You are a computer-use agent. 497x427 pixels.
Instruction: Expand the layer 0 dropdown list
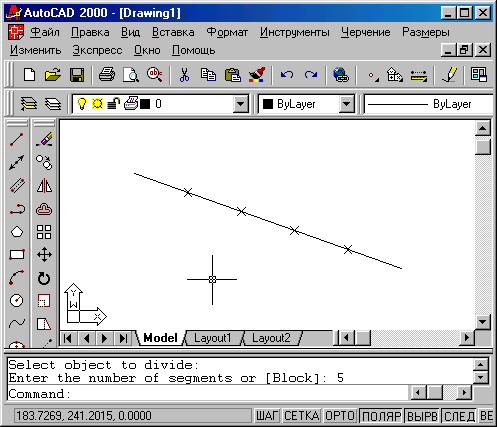(x=240, y=104)
